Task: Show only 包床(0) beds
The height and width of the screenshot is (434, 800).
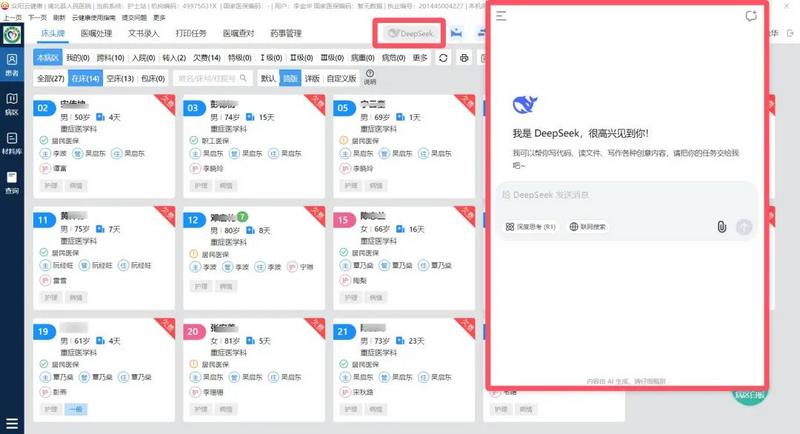Action: [x=153, y=78]
